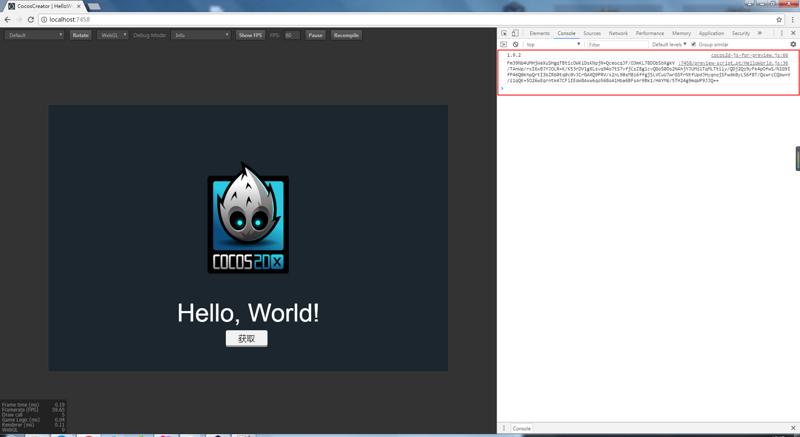Screen dimensions: 800x437
Task: Select the Console tab in bottom drawer
Action: 521,428
